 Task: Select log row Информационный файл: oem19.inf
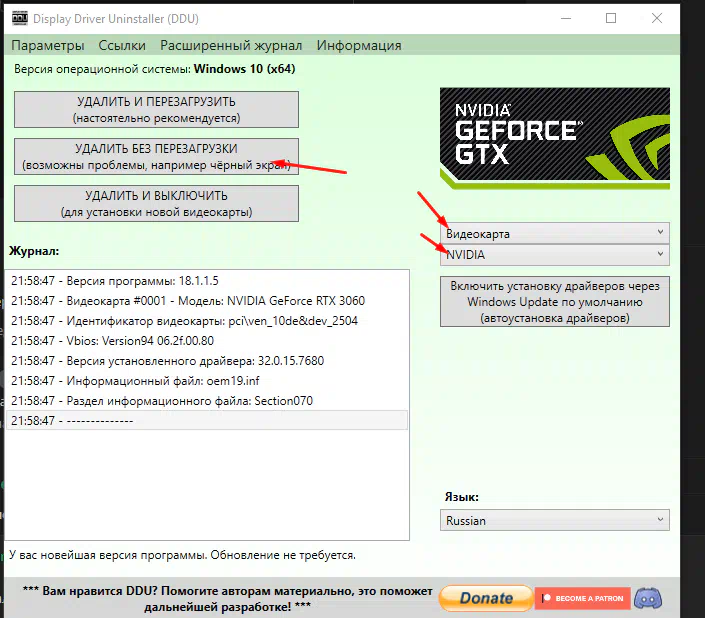click(x=207, y=381)
